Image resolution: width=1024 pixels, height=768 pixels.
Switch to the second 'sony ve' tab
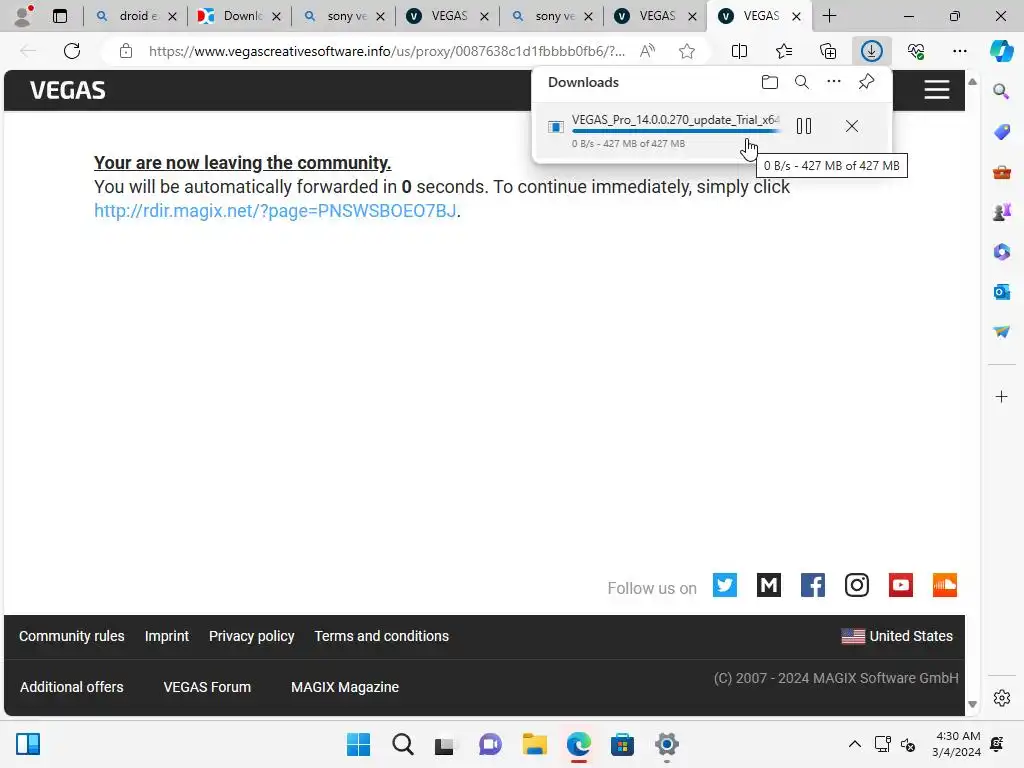(x=551, y=16)
